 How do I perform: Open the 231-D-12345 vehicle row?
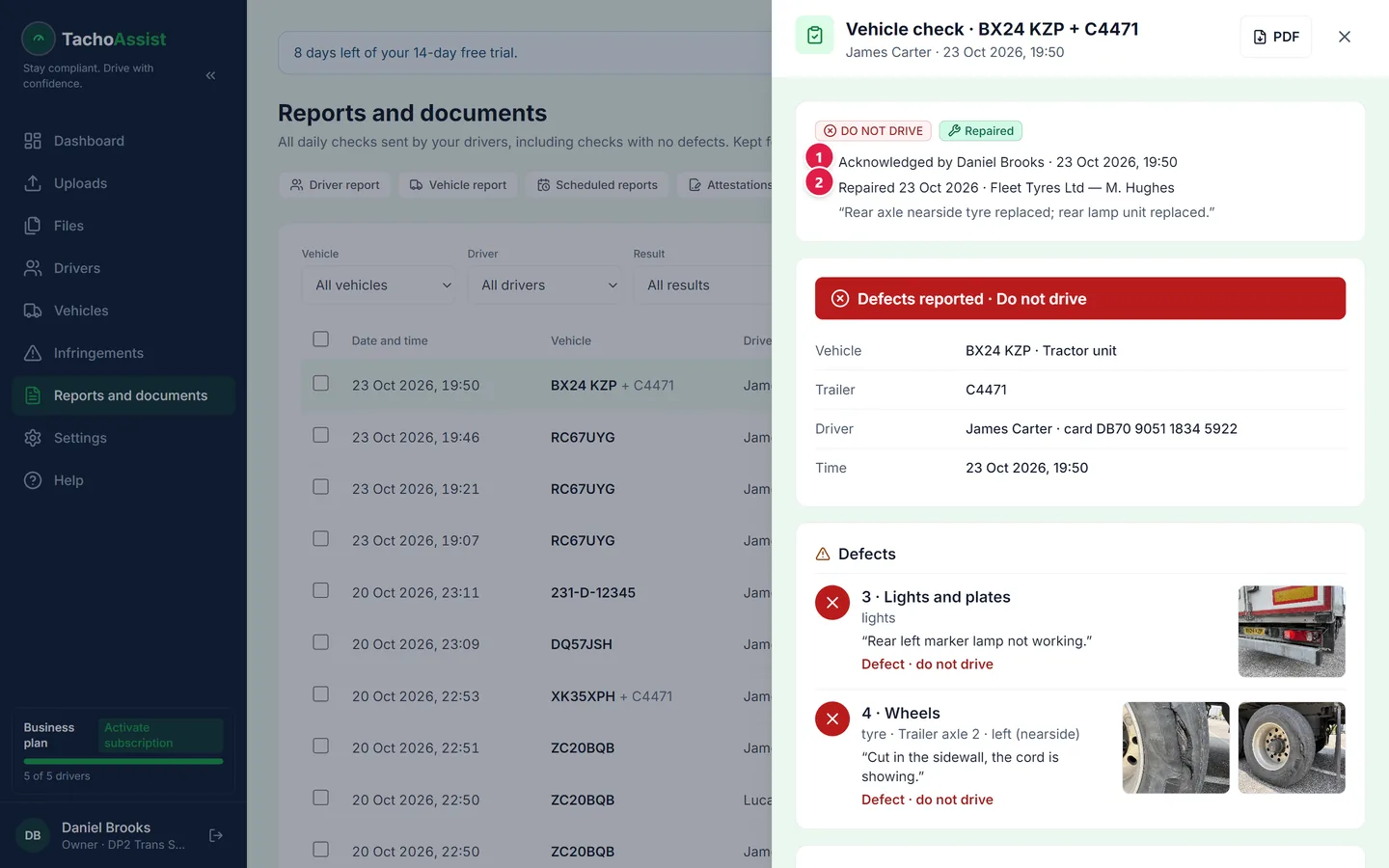click(x=536, y=593)
